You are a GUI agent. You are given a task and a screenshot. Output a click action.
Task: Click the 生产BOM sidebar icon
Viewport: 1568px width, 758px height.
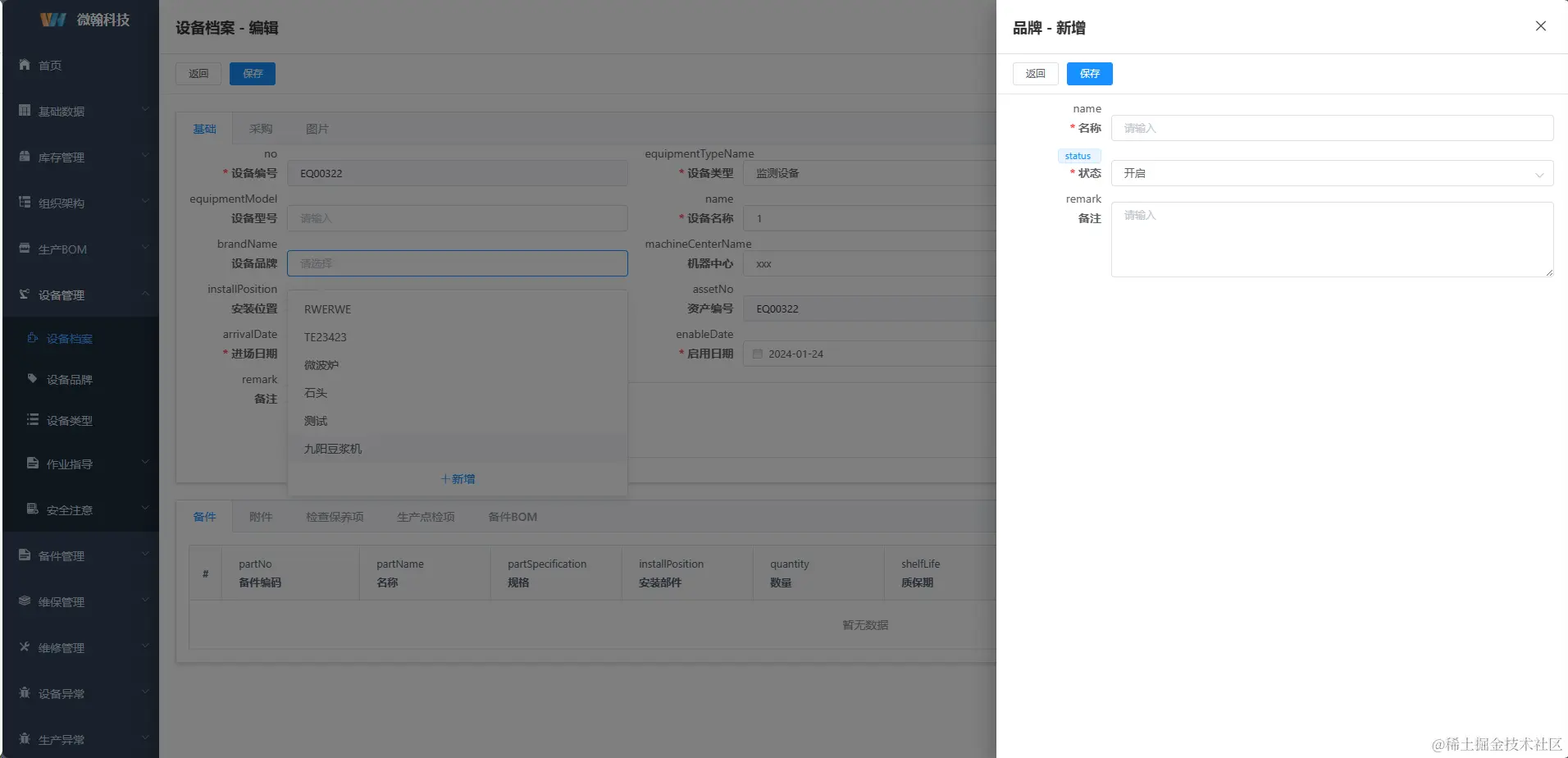25,249
